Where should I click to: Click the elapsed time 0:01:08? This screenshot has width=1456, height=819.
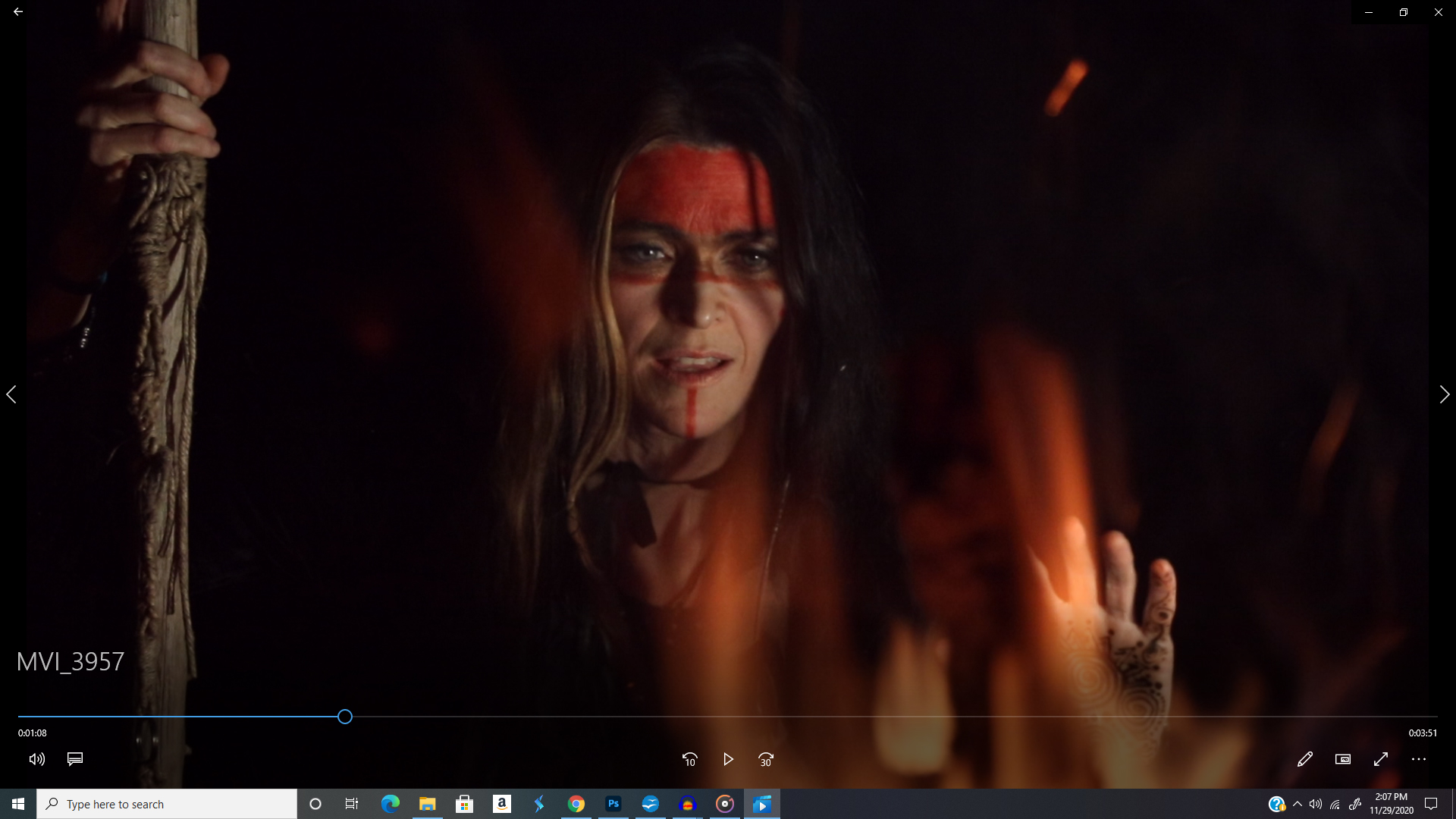click(33, 733)
